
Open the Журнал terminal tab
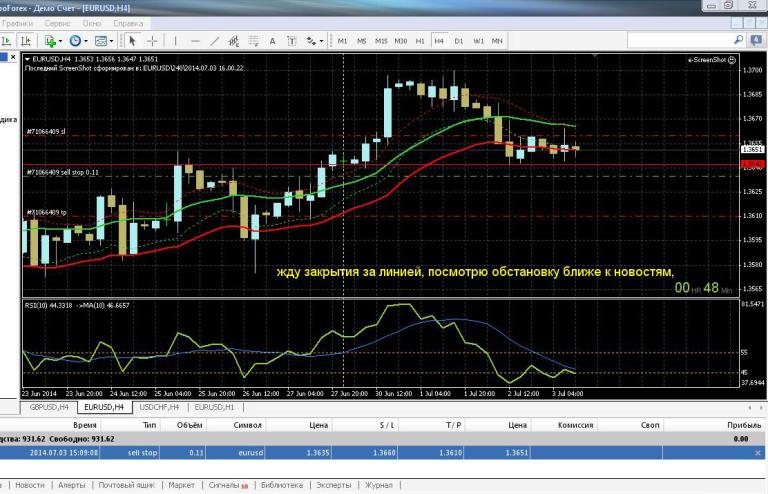pyautogui.click(x=379, y=485)
